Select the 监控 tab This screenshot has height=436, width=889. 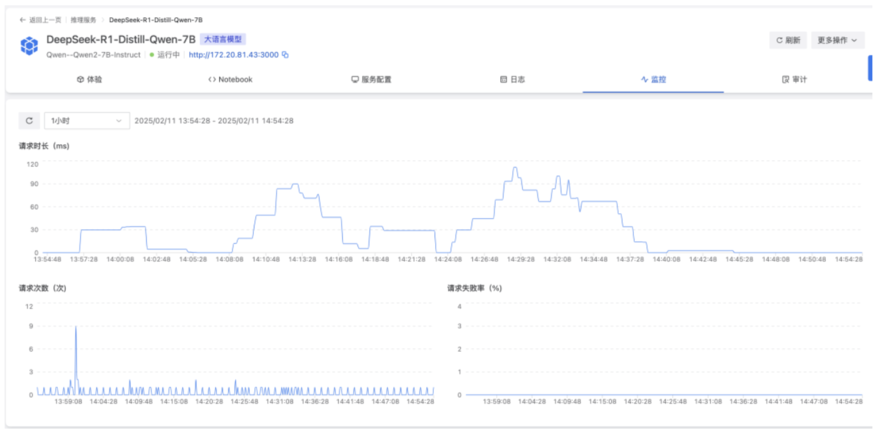[653, 79]
